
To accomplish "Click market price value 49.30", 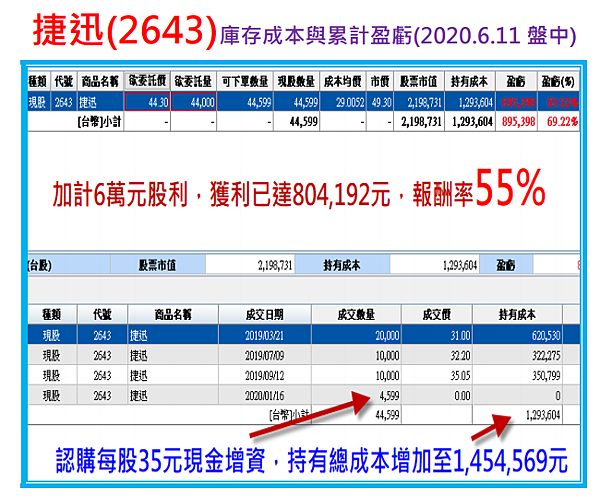I will [x=382, y=102].
